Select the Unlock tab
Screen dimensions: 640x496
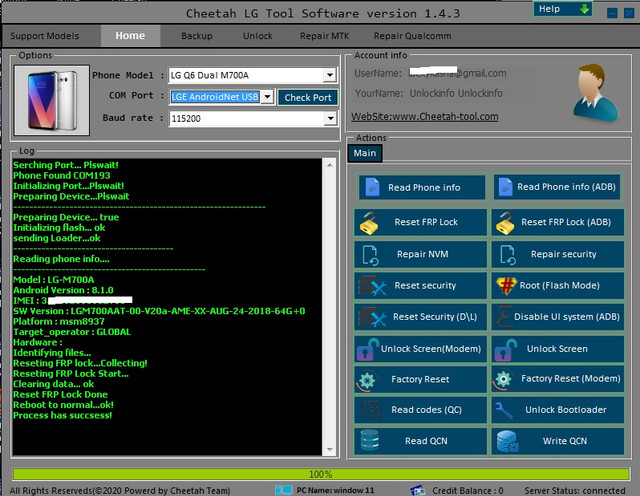257,36
